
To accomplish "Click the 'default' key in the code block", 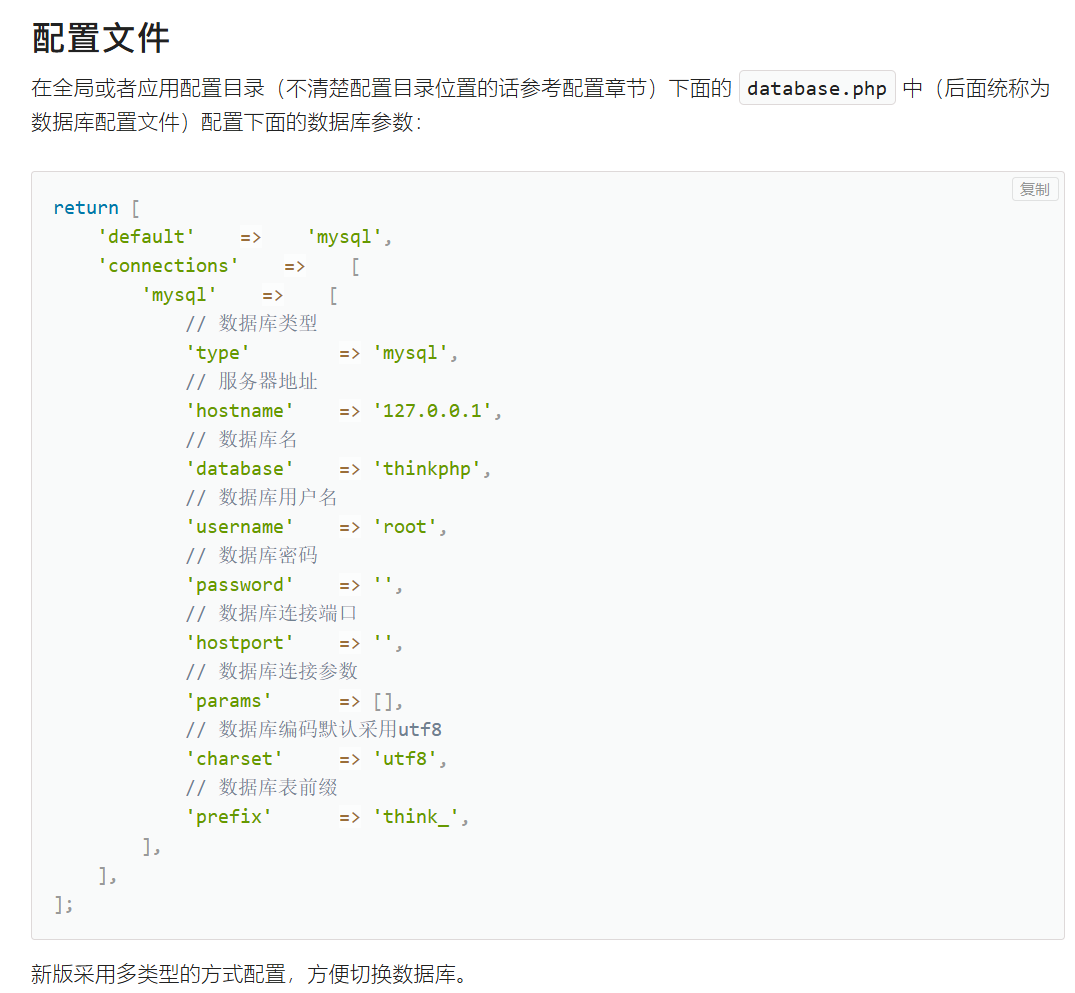I will [x=146, y=236].
